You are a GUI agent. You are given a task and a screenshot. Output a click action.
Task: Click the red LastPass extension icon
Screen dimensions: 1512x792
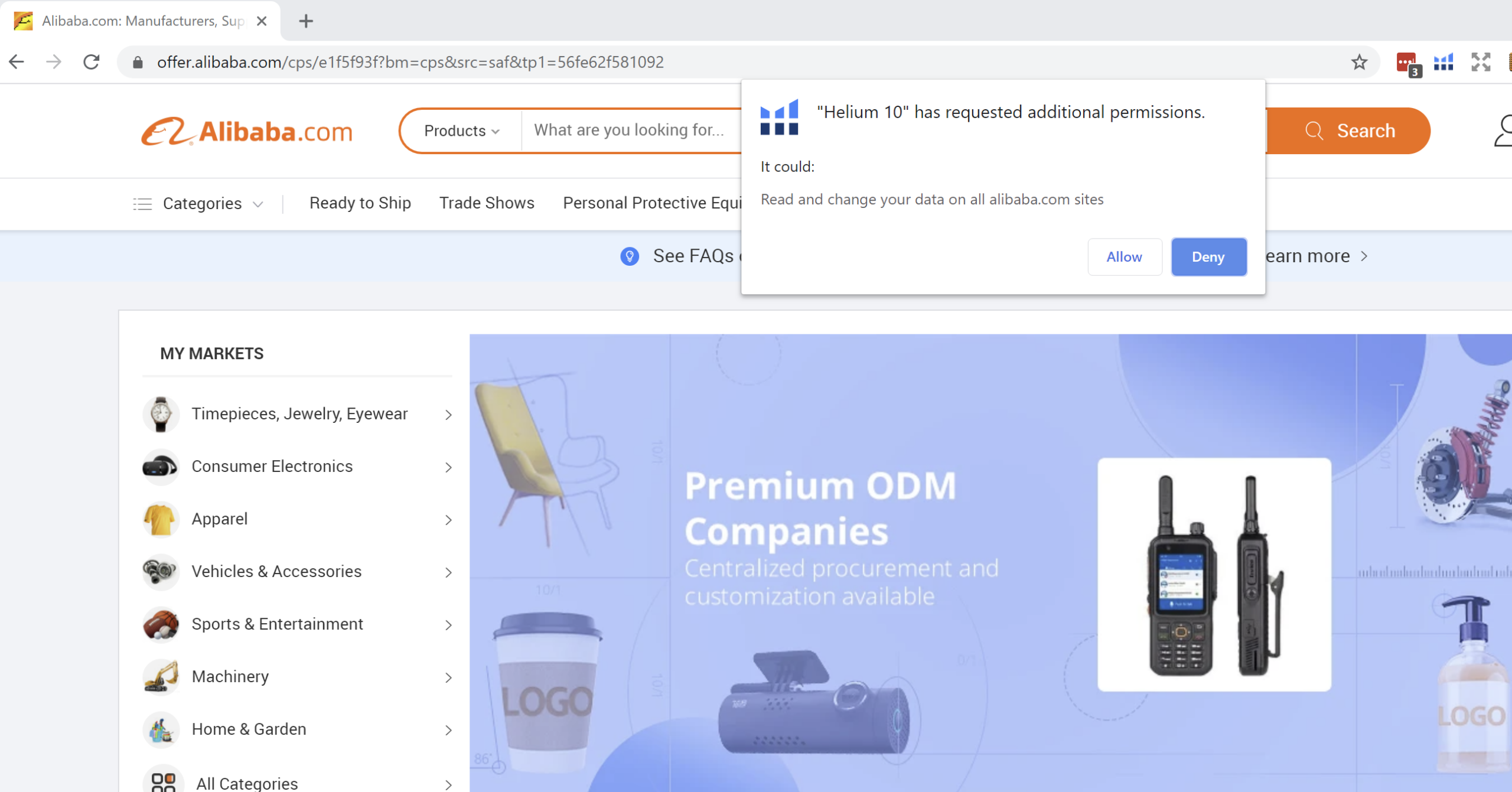(x=1406, y=61)
